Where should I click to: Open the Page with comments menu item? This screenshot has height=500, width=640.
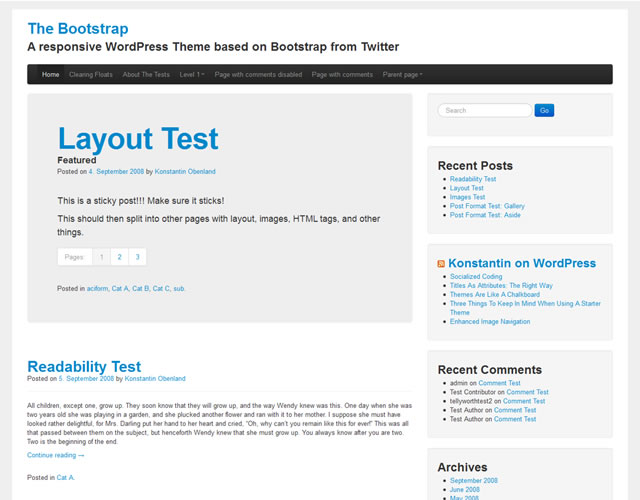(342, 75)
